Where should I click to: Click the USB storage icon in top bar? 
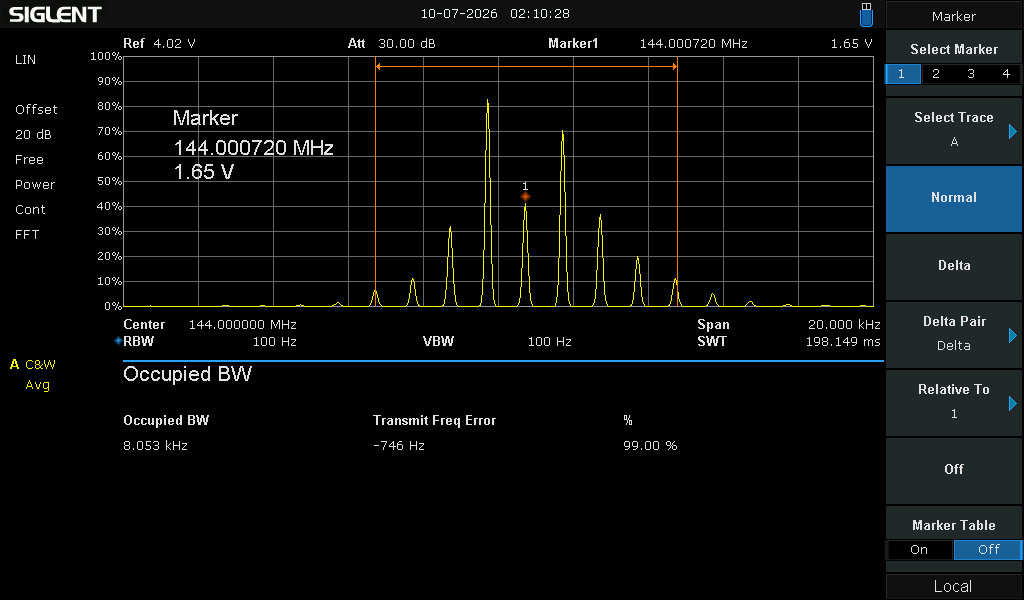pyautogui.click(x=866, y=14)
